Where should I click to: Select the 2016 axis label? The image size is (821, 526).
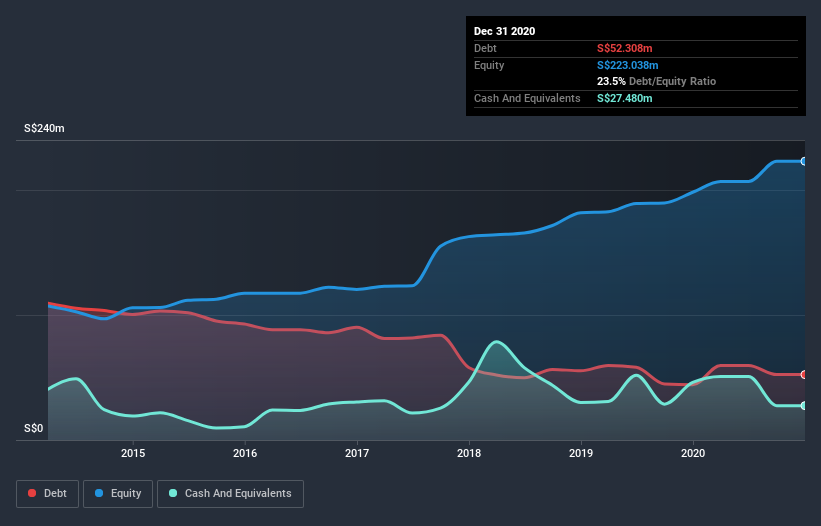pos(245,453)
